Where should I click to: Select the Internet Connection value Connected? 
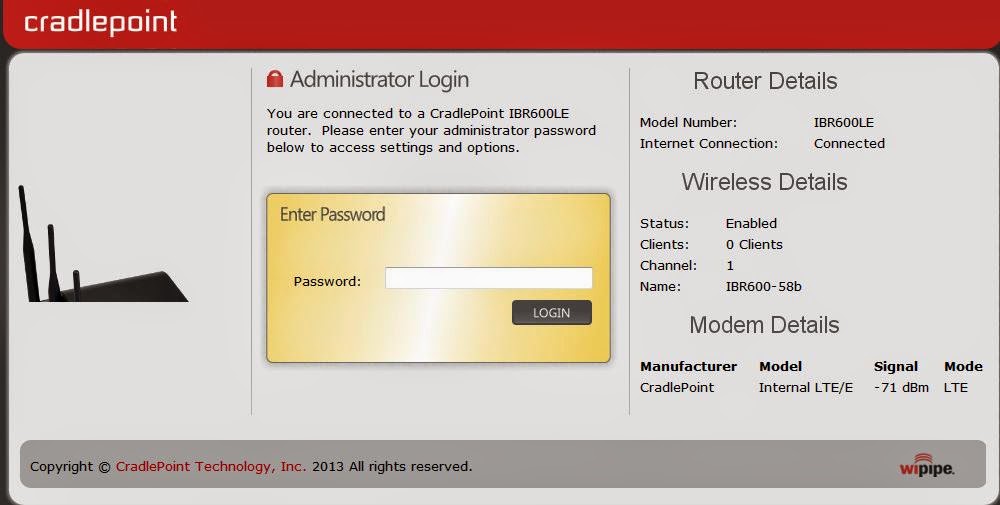(x=849, y=143)
